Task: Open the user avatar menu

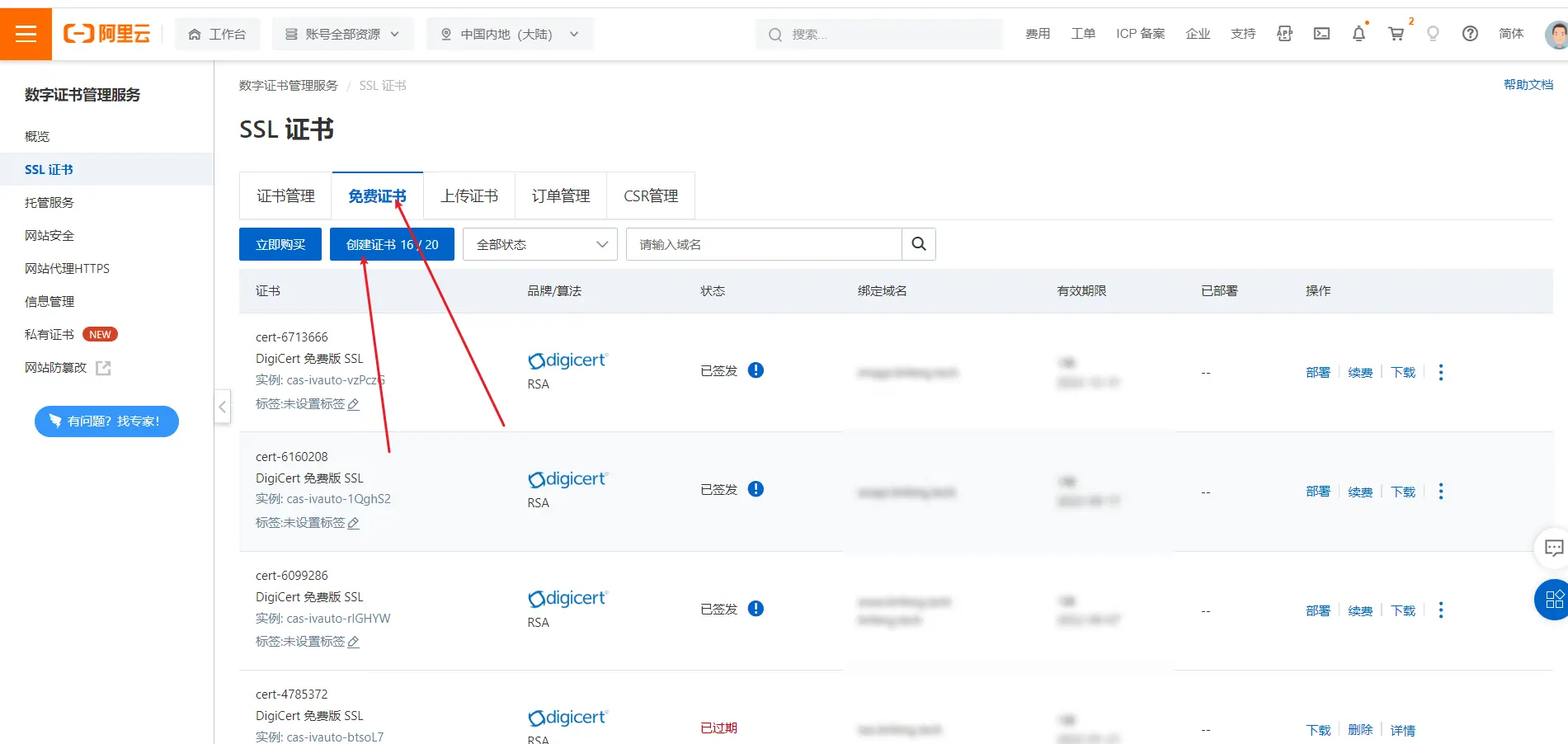Action: point(1556,35)
